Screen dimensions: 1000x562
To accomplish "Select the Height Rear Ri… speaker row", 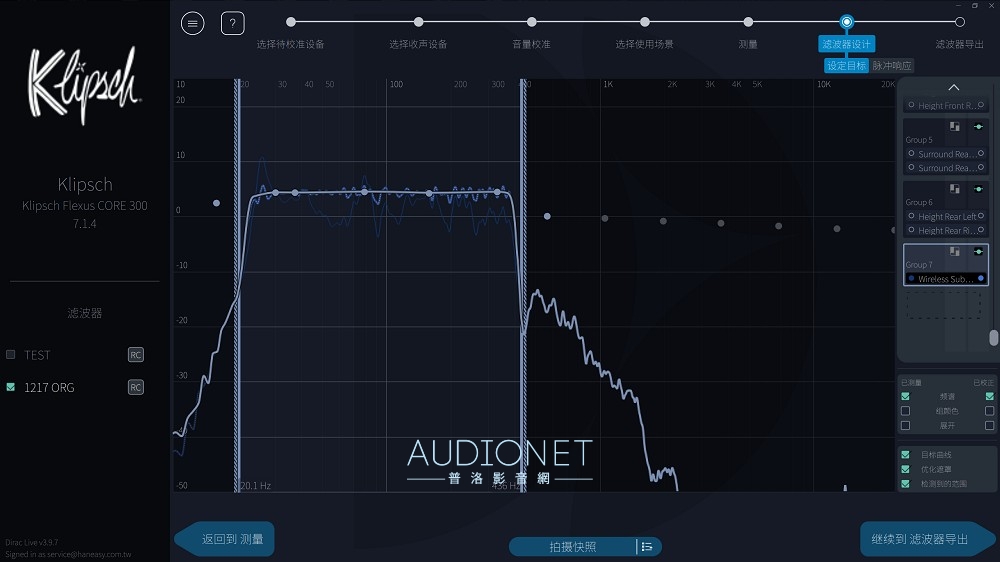I will (946, 230).
